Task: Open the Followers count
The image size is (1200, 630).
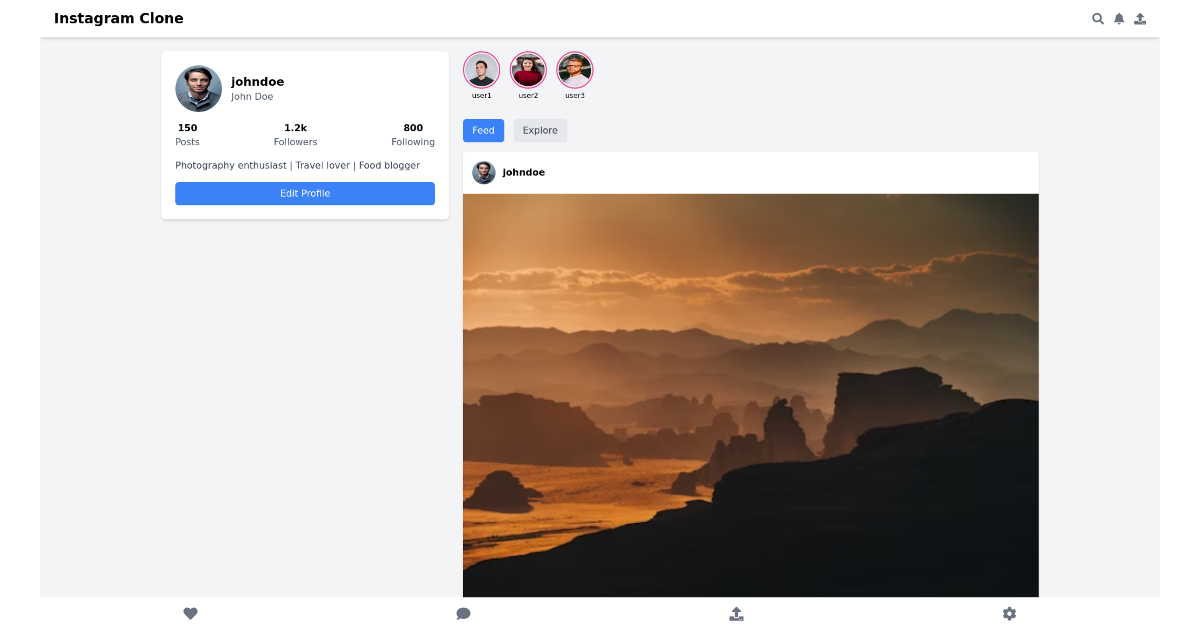Action: click(x=295, y=134)
